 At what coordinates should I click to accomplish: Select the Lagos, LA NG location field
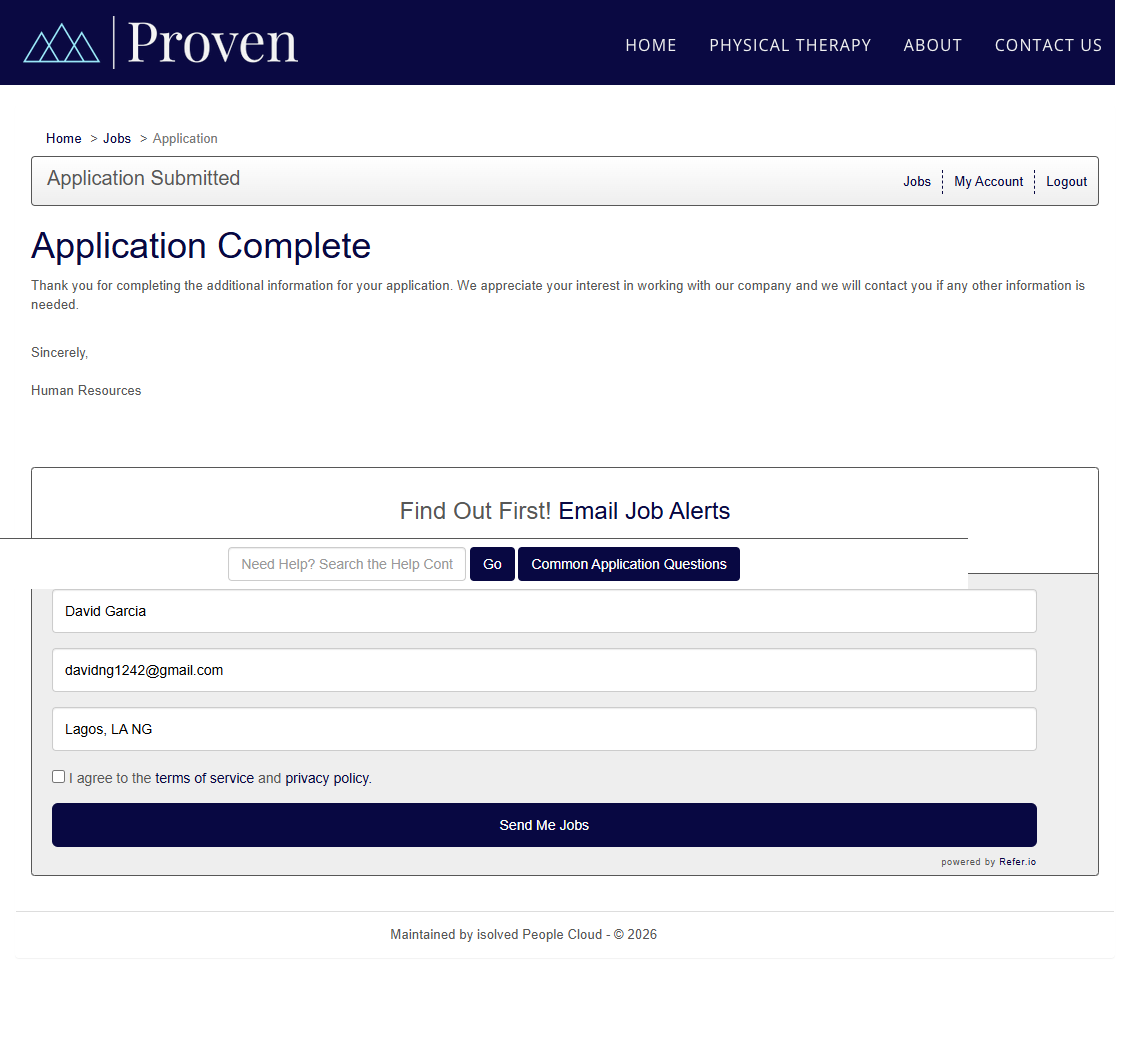544,729
